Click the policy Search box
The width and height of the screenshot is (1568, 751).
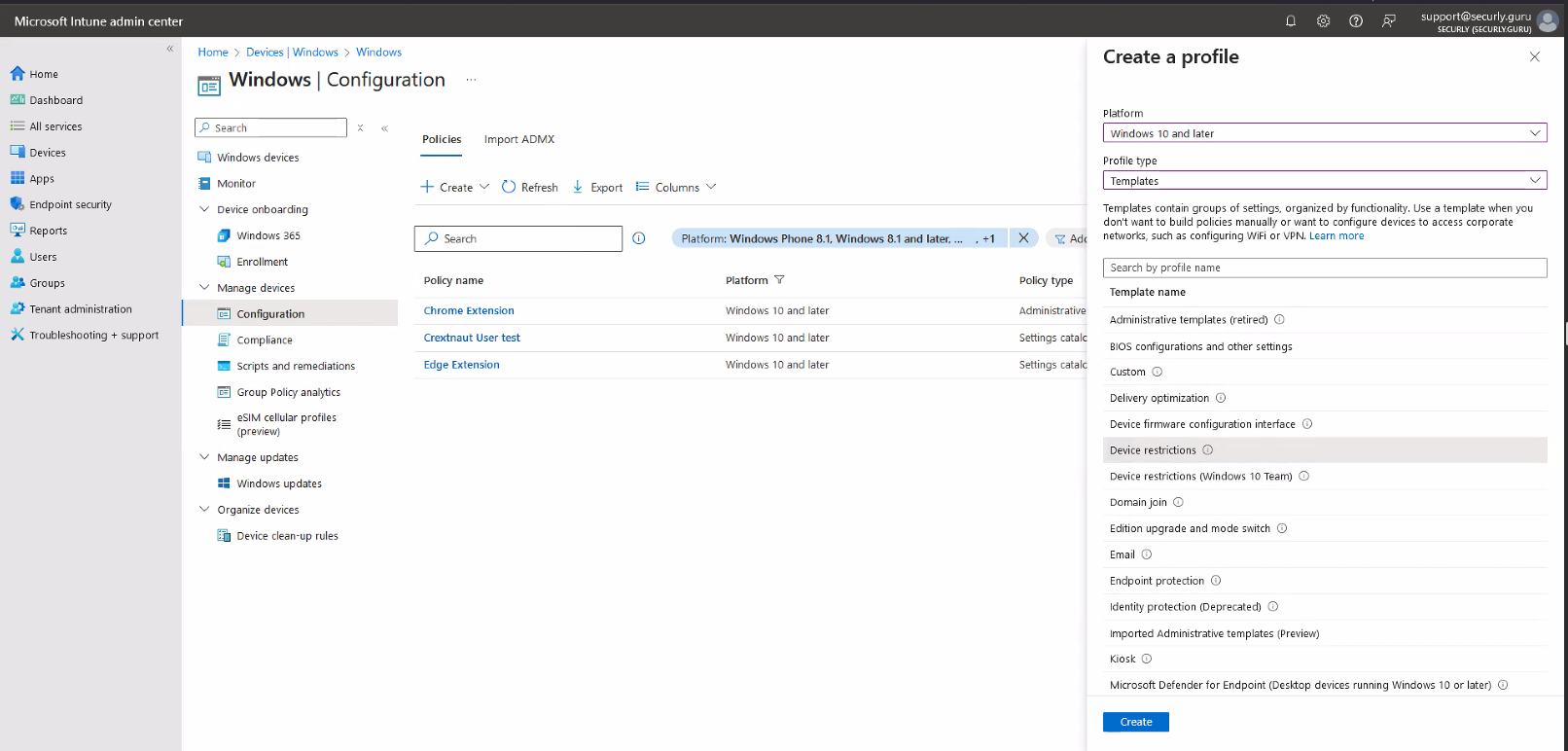click(x=518, y=238)
